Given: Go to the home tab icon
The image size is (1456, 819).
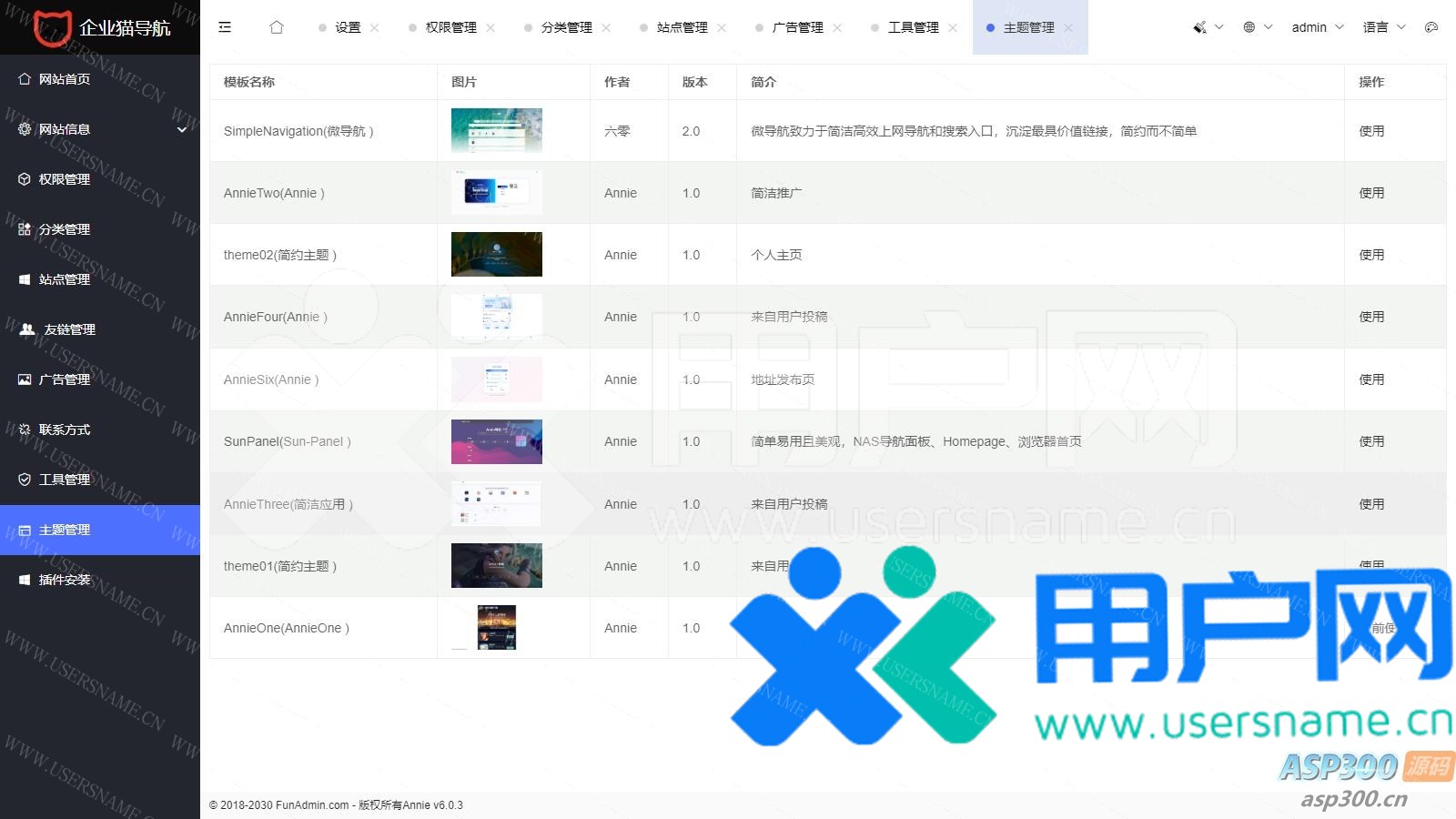Looking at the screenshot, I should (277, 27).
